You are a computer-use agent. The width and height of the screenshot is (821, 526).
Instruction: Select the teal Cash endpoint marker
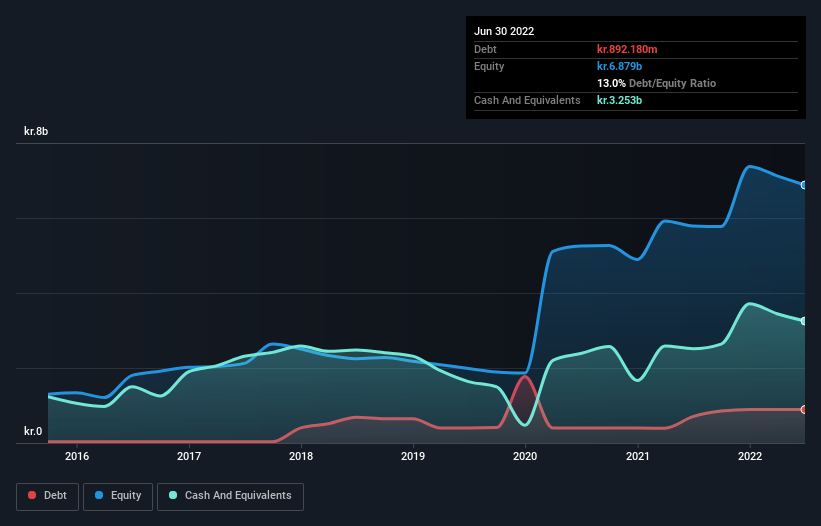[804, 321]
